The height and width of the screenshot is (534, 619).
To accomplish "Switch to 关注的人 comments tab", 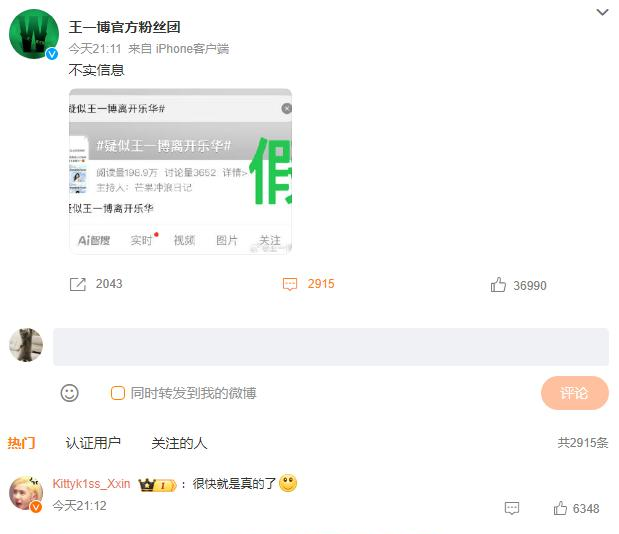I will (179, 443).
